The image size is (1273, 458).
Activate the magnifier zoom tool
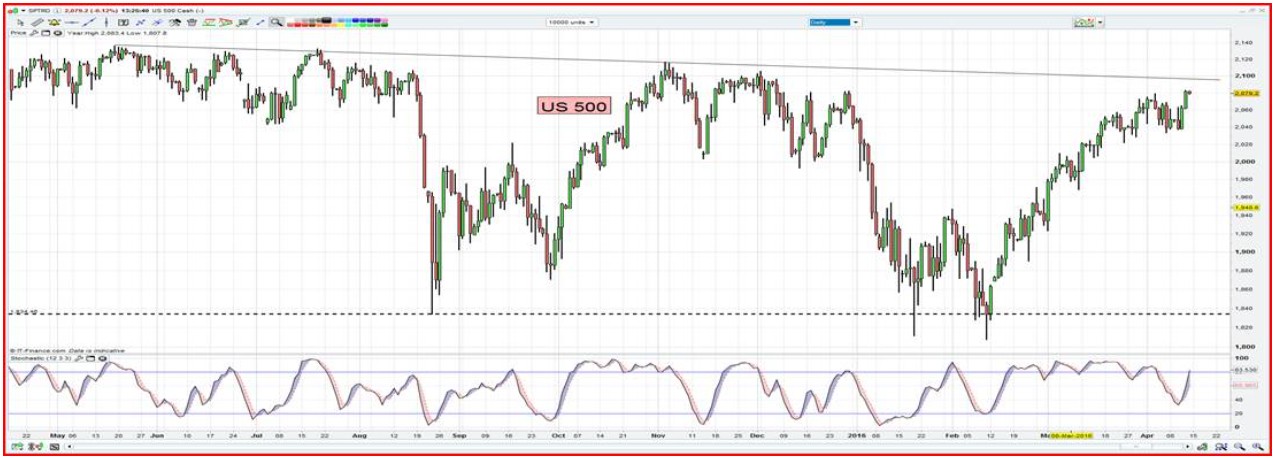click(x=276, y=22)
